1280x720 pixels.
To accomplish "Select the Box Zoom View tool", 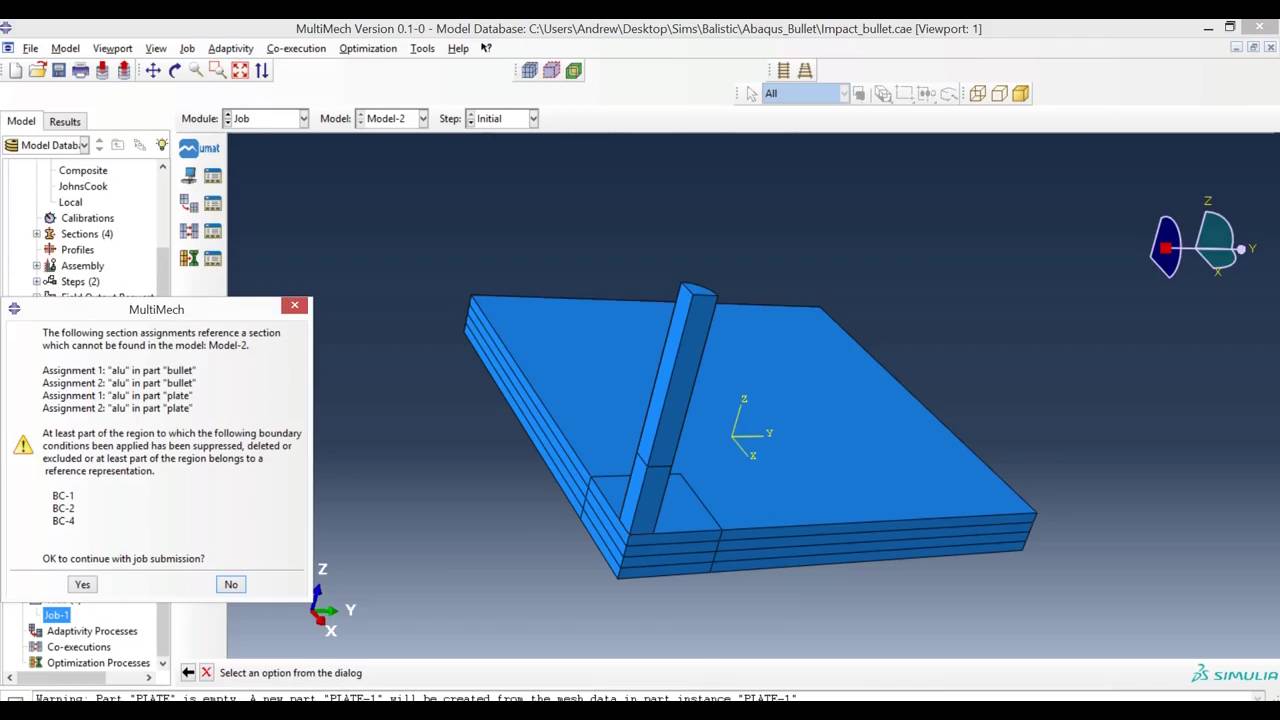I will (x=218, y=70).
